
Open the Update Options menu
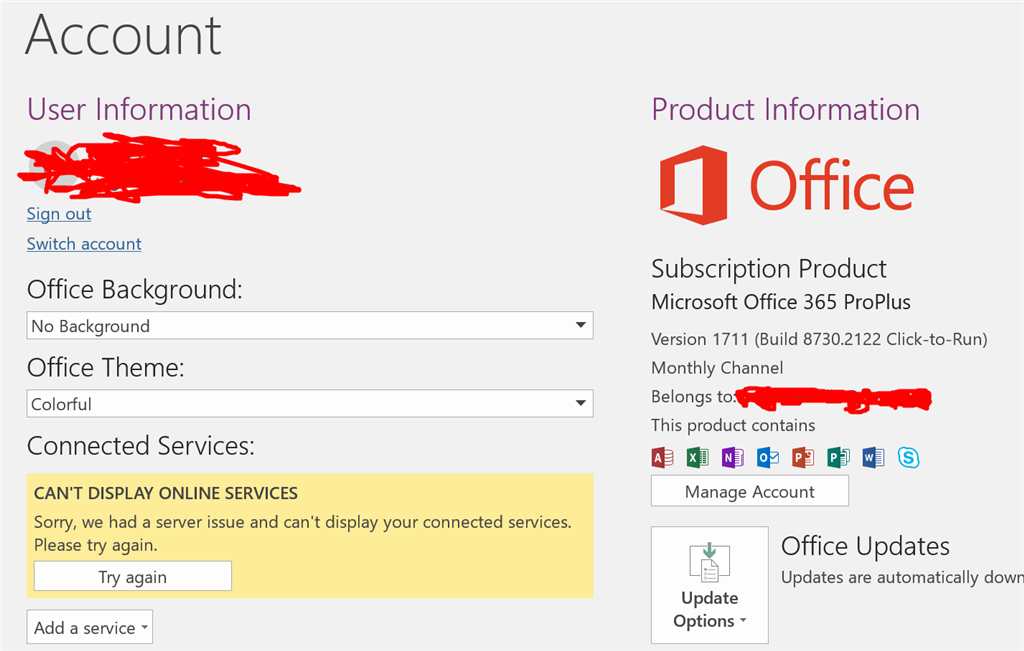click(x=710, y=585)
